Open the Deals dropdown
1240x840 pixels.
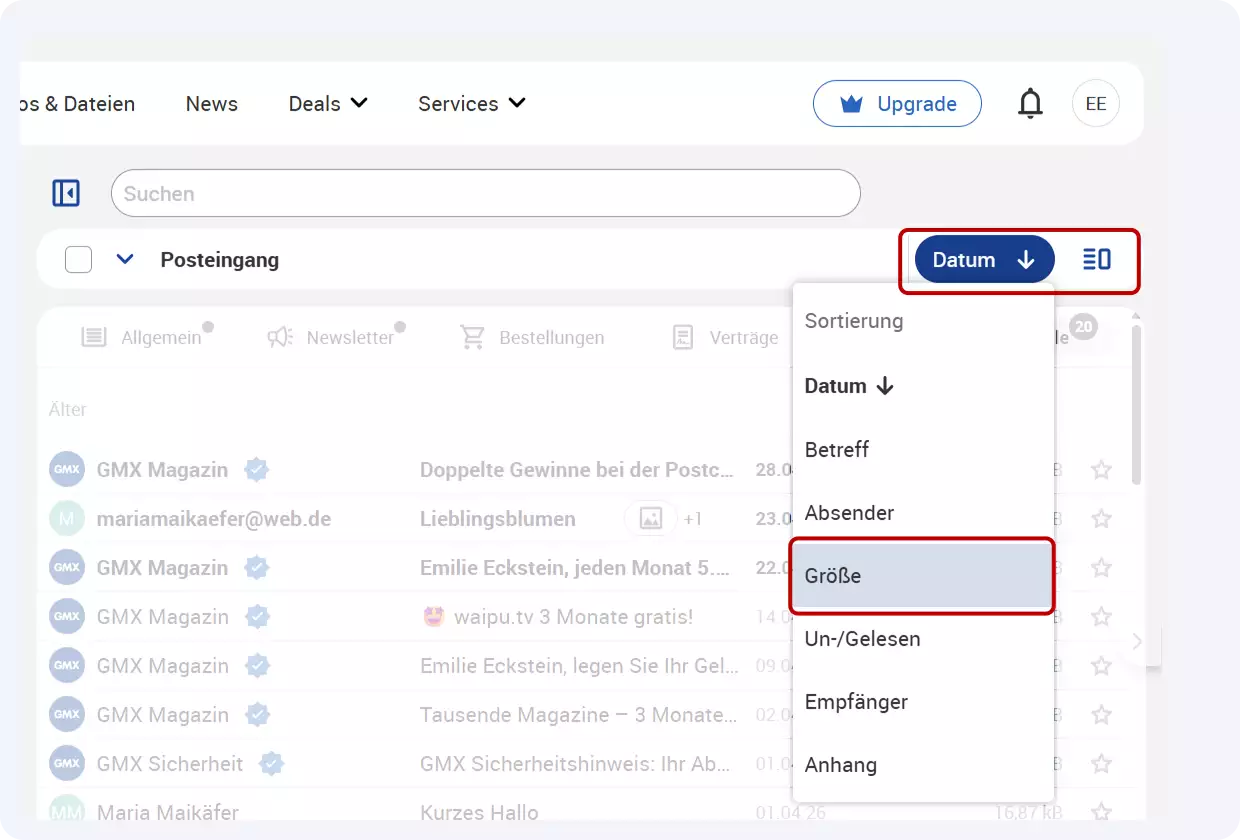click(x=327, y=103)
